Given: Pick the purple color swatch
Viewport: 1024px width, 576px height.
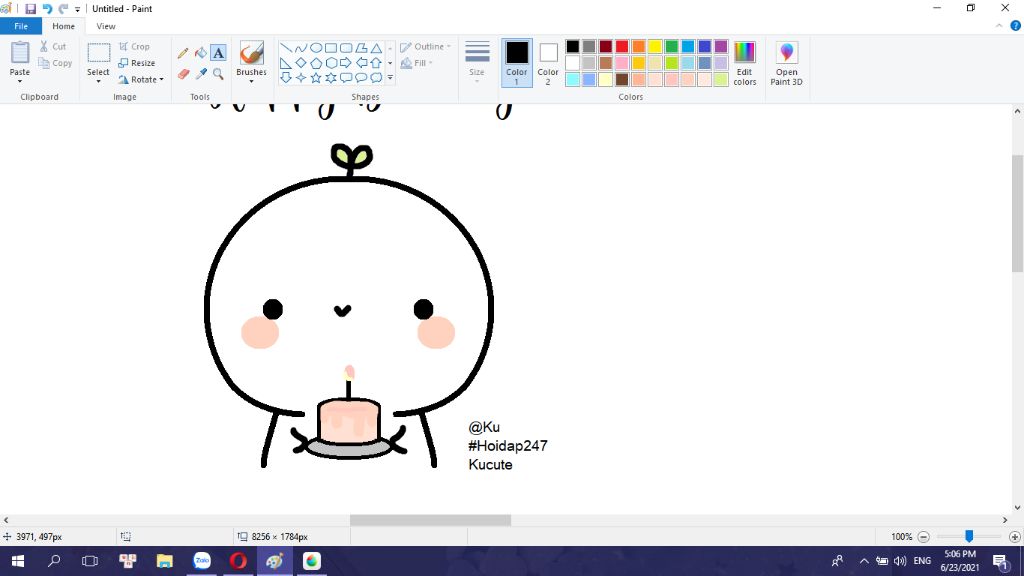Looking at the screenshot, I should [x=721, y=46].
